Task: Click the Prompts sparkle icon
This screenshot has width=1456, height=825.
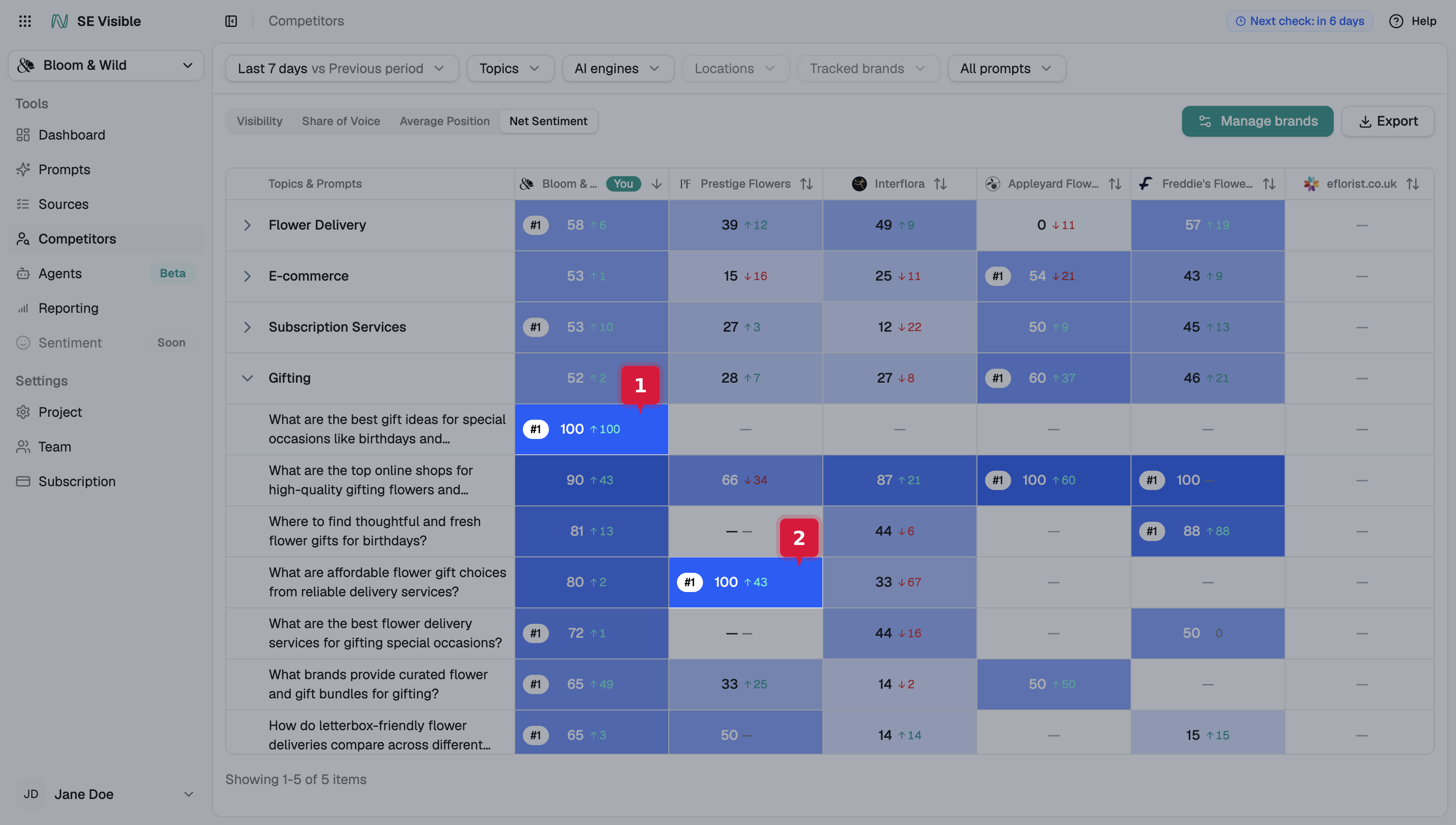Action: point(23,169)
